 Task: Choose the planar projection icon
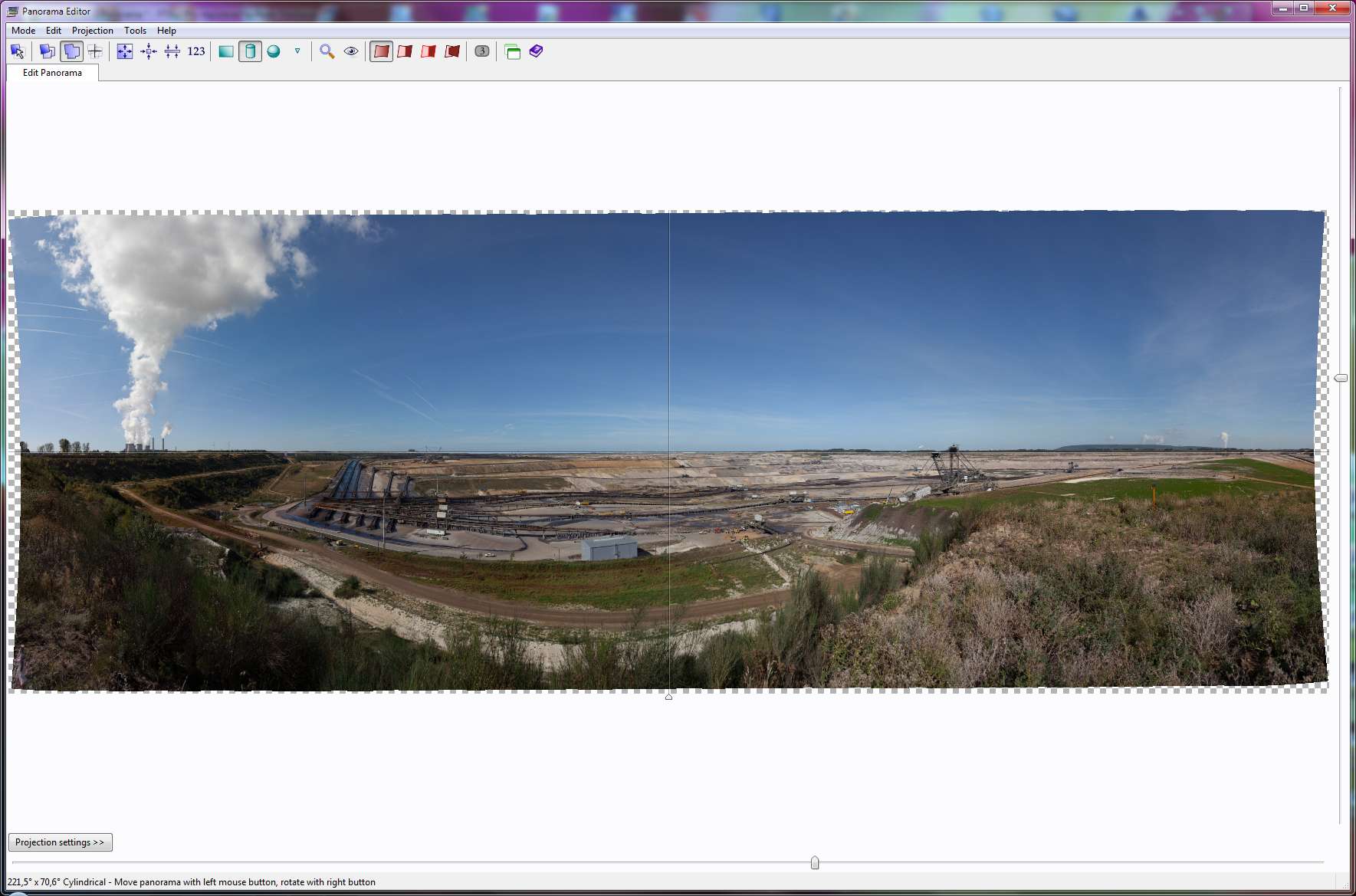tap(226, 51)
